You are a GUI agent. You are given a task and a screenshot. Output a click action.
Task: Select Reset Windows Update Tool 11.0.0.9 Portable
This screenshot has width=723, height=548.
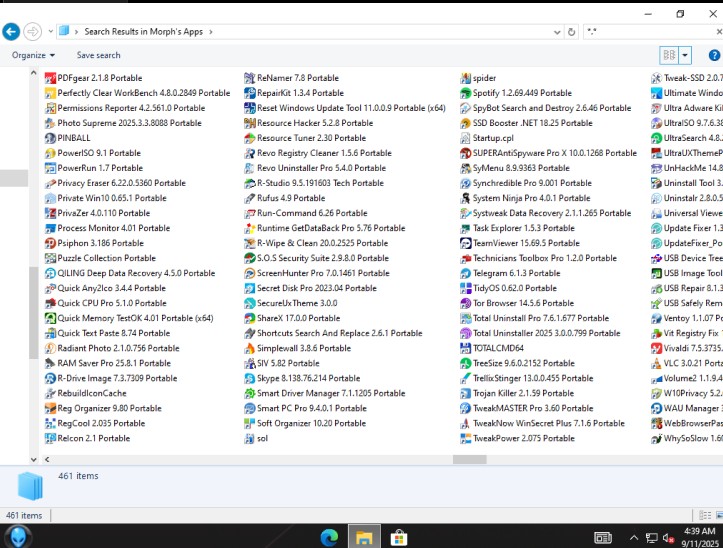[x=345, y=108]
